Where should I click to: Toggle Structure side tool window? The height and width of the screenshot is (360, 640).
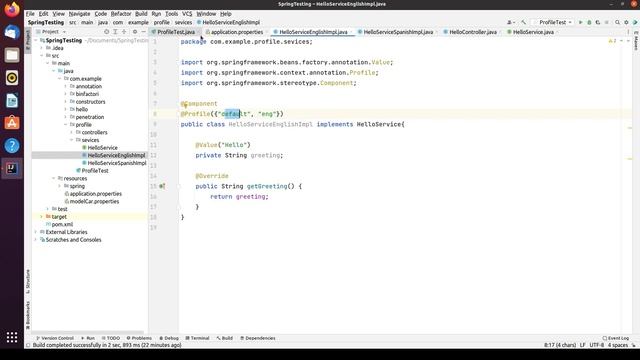[28, 282]
